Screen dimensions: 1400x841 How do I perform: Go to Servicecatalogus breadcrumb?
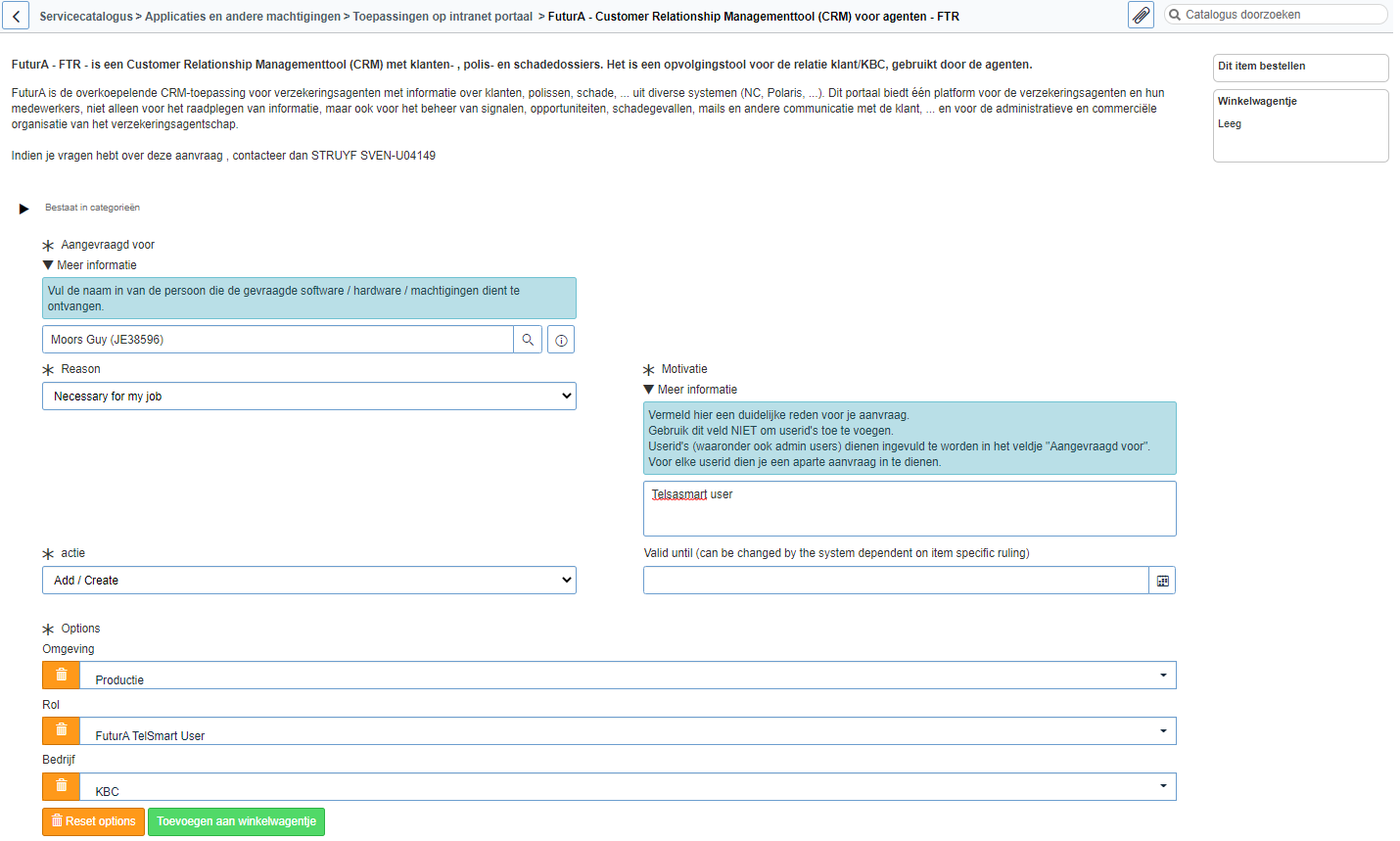(x=85, y=17)
